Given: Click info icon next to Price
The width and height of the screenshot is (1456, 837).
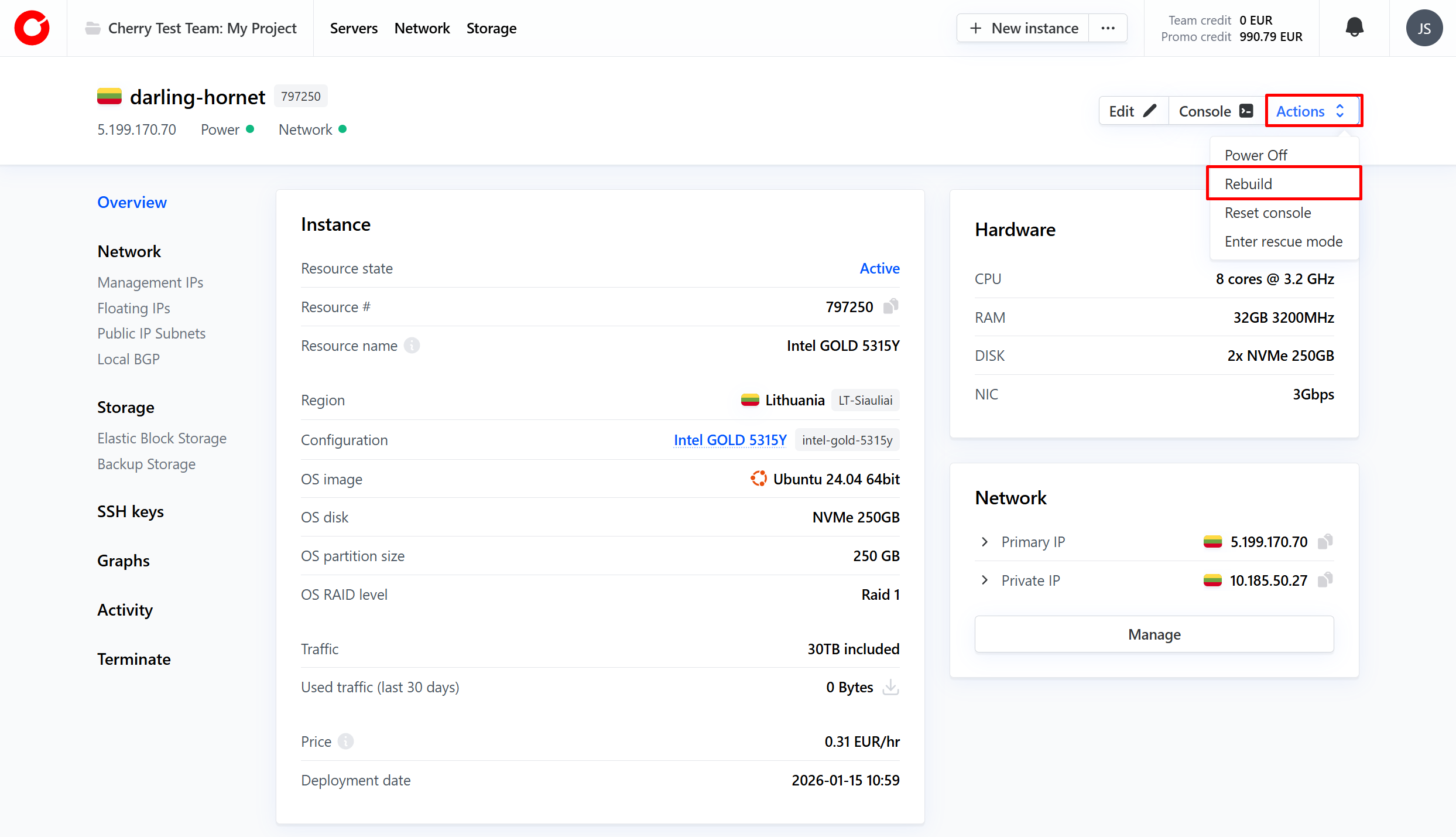Looking at the screenshot, I should [346, 742].
